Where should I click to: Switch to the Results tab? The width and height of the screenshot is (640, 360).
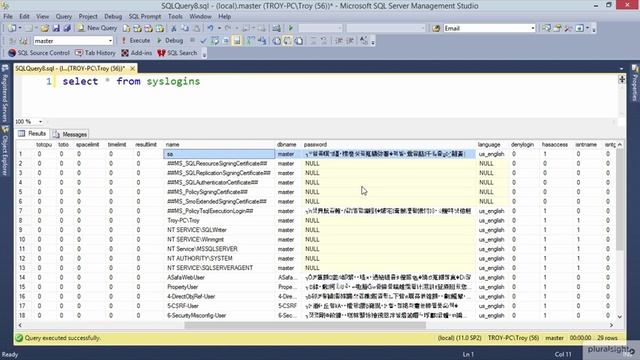32,134
